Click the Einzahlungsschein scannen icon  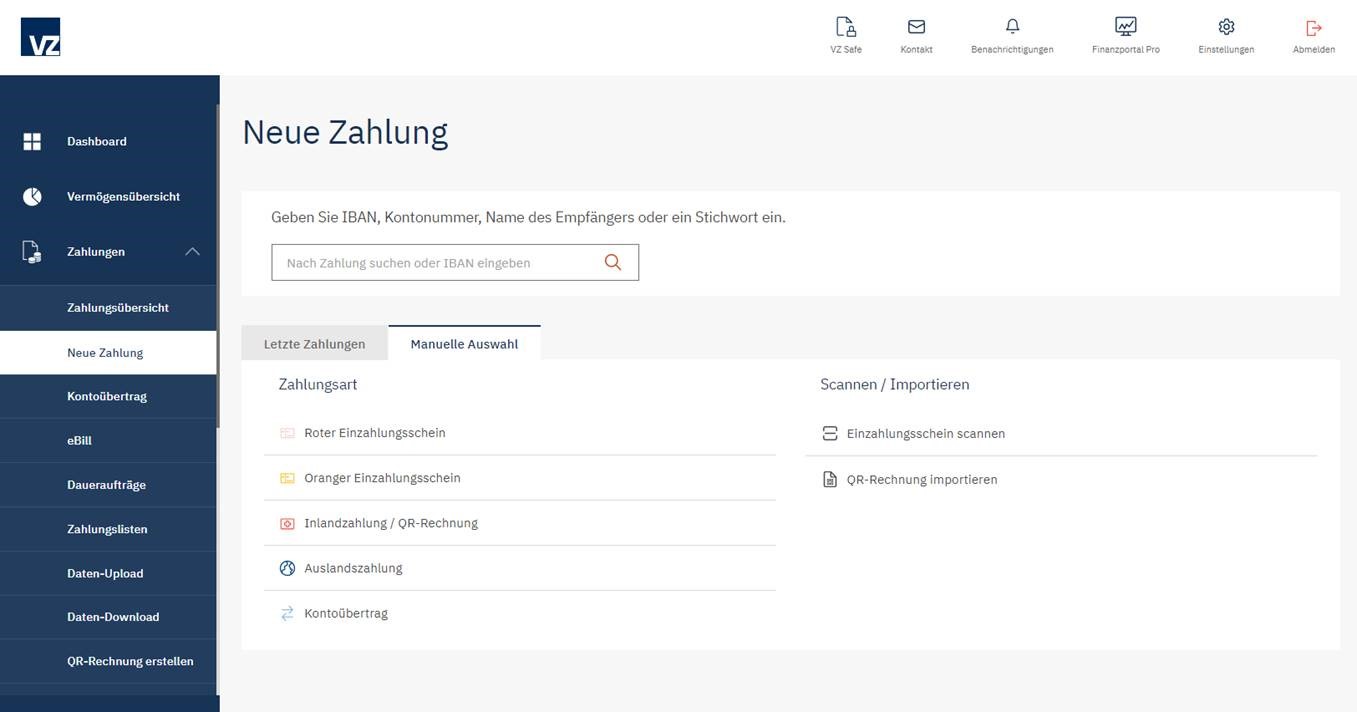pos(829,433)
